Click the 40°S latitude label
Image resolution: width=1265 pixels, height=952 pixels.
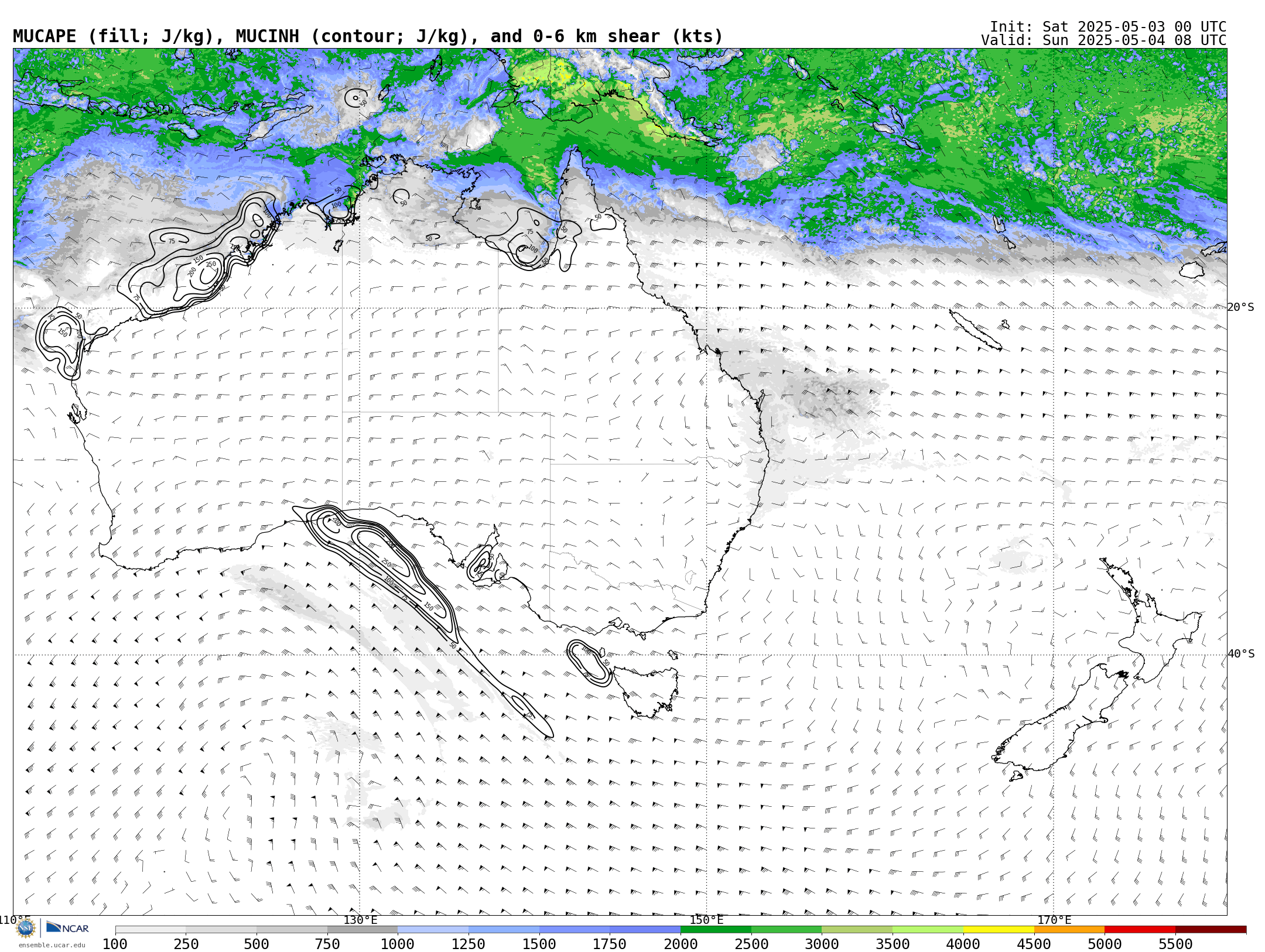tap(1241, 654)
